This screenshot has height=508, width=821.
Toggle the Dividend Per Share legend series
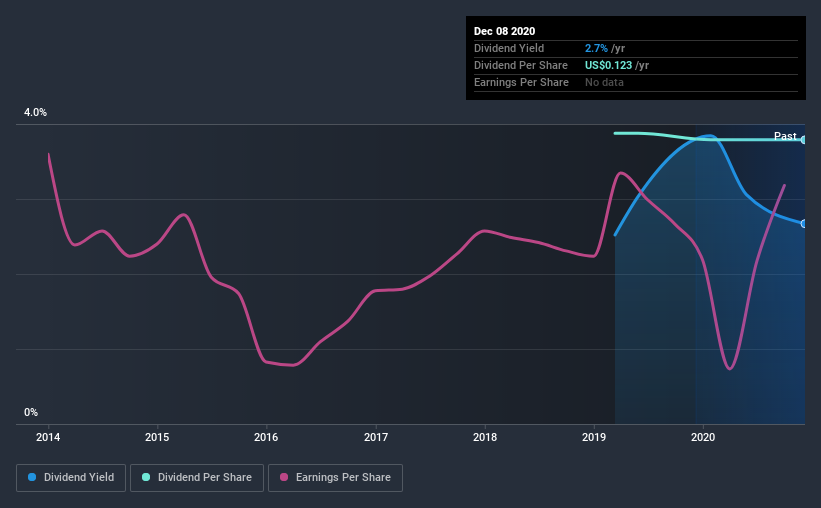pyautogui.click(x=197, y=478)
